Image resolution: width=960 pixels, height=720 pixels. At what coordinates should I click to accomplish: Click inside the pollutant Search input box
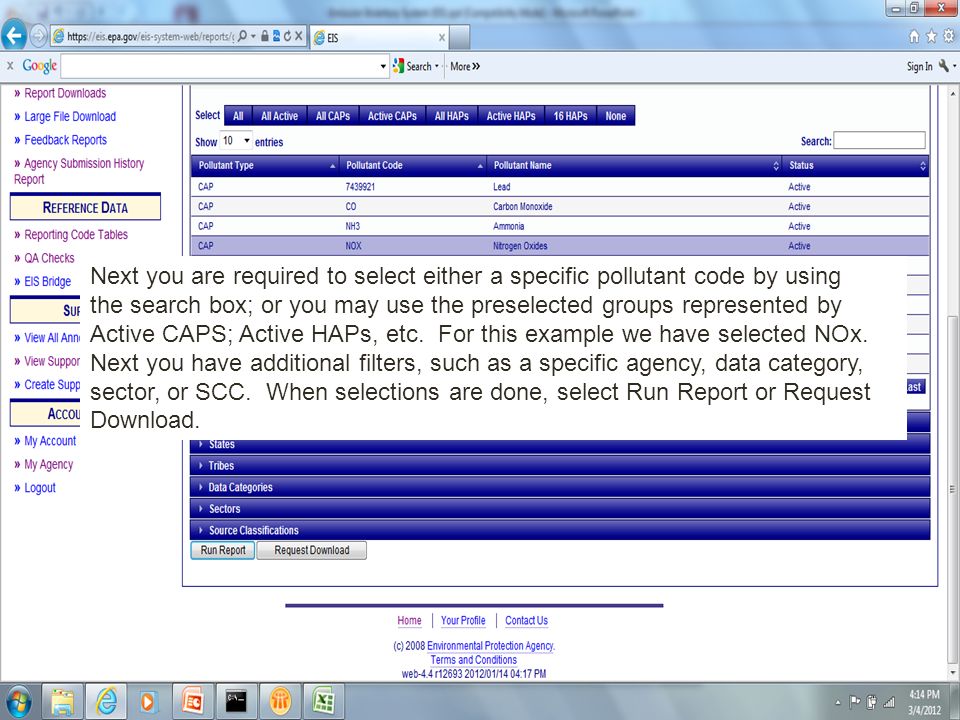pyautogui.click(x=879, y=140)
